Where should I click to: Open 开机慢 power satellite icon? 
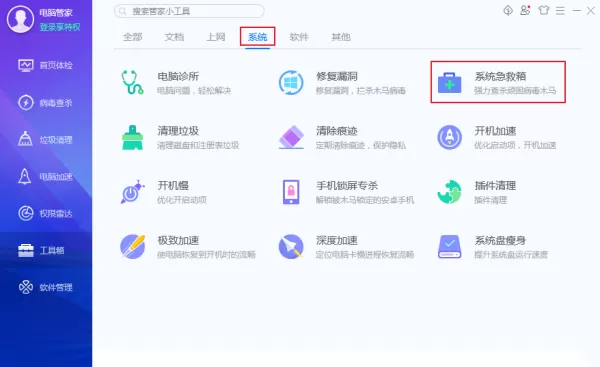[132, 192]
